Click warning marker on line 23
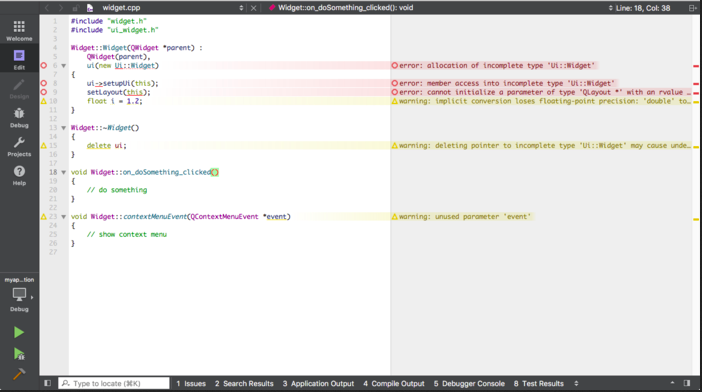 point(43,217)
